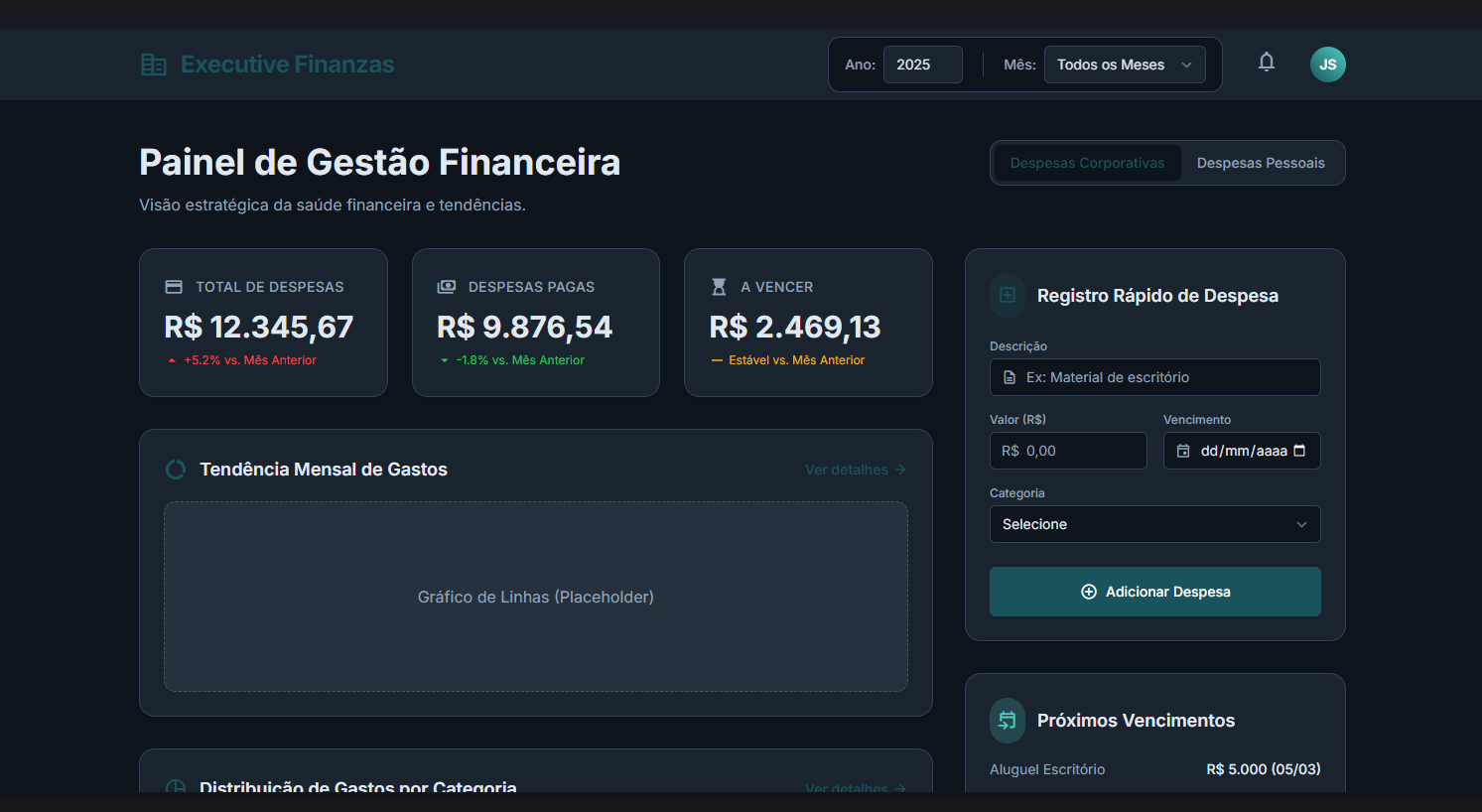Click the Executive Finanzas building logo icon
The width and height of the screenshot is (1482, 812).
pos(154,64)
